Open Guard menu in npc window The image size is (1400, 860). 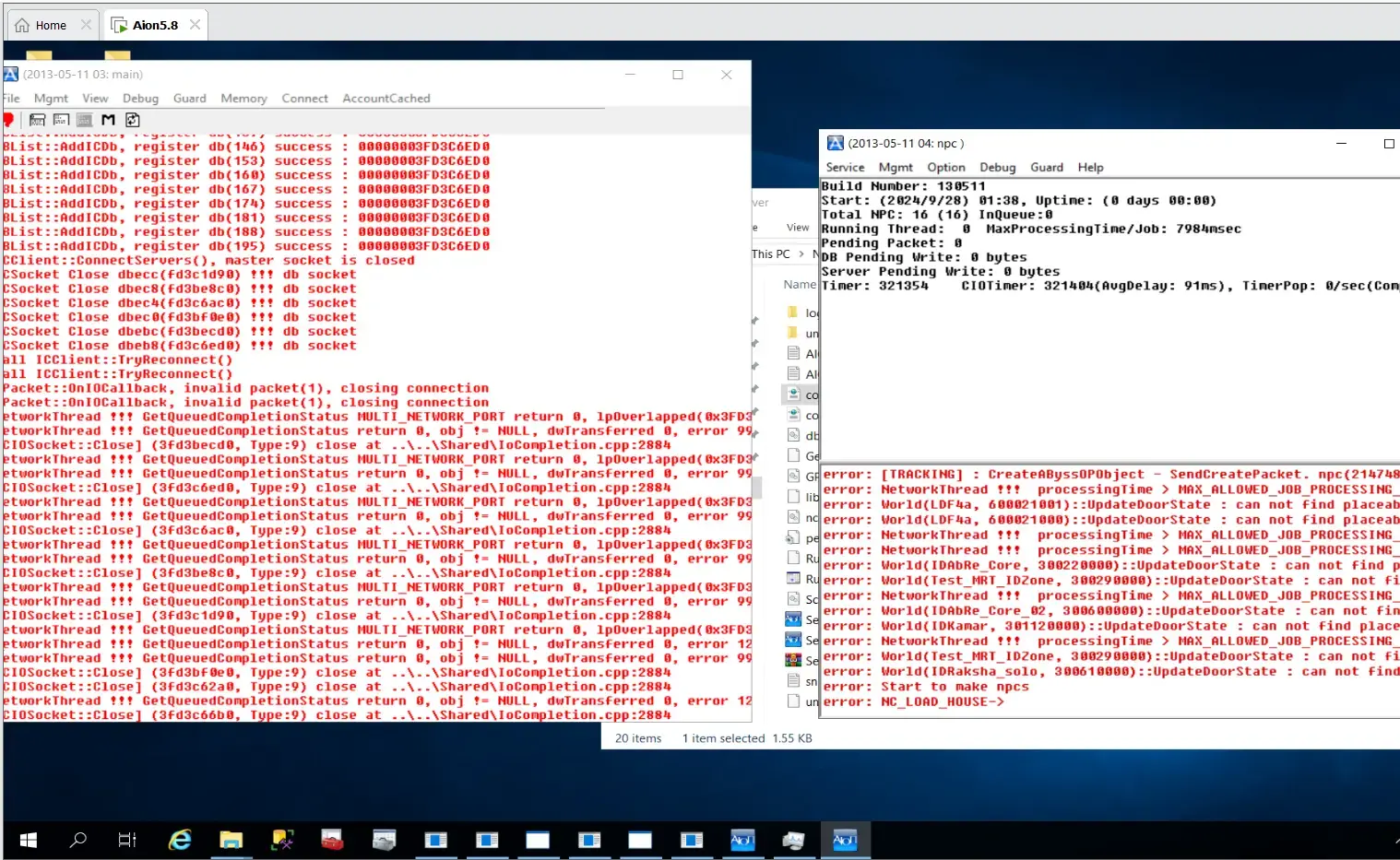tap(1047, 167)
